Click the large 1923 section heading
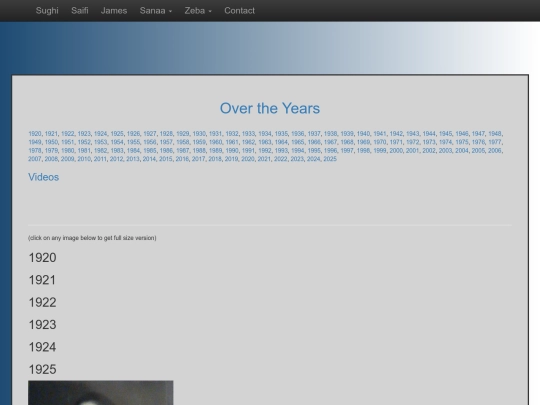The width and height of the screenshot is (540, 405). coord(42,324)
